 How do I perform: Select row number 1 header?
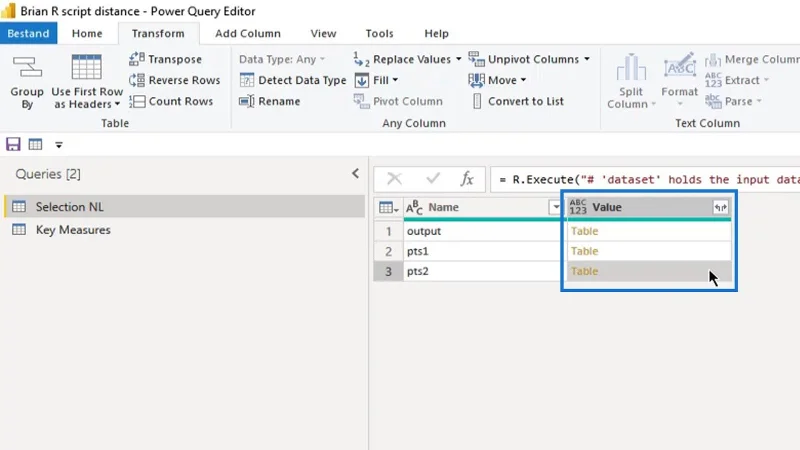tap(388, 231)
